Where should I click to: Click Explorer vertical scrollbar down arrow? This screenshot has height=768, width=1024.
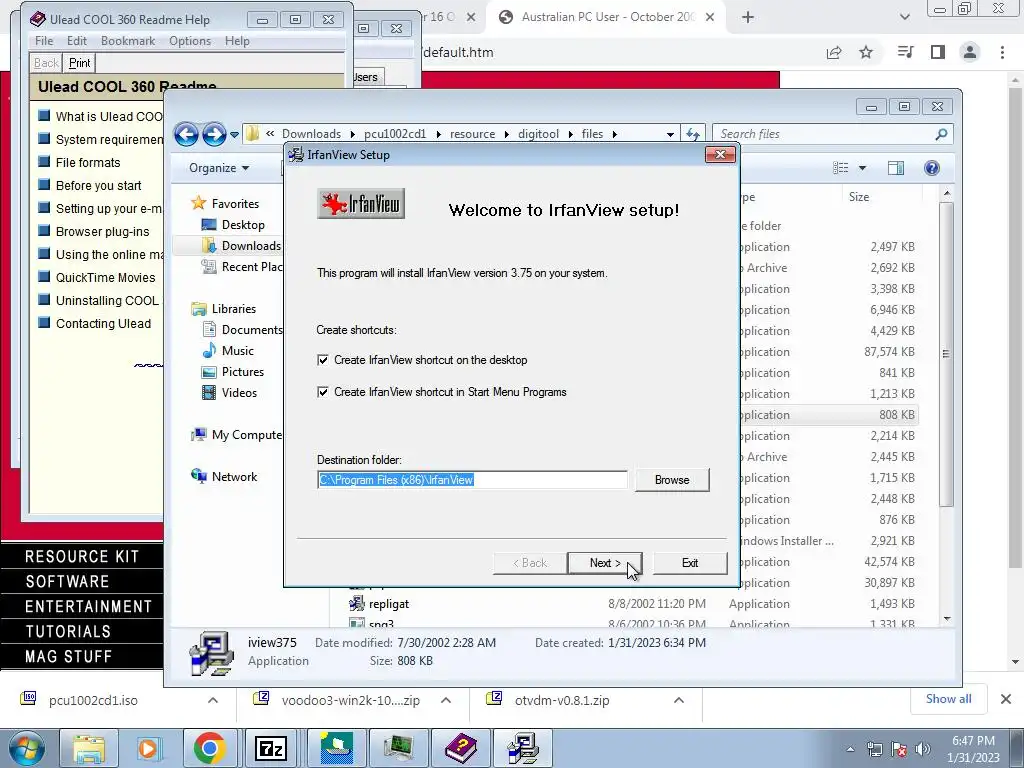point(947,619)
